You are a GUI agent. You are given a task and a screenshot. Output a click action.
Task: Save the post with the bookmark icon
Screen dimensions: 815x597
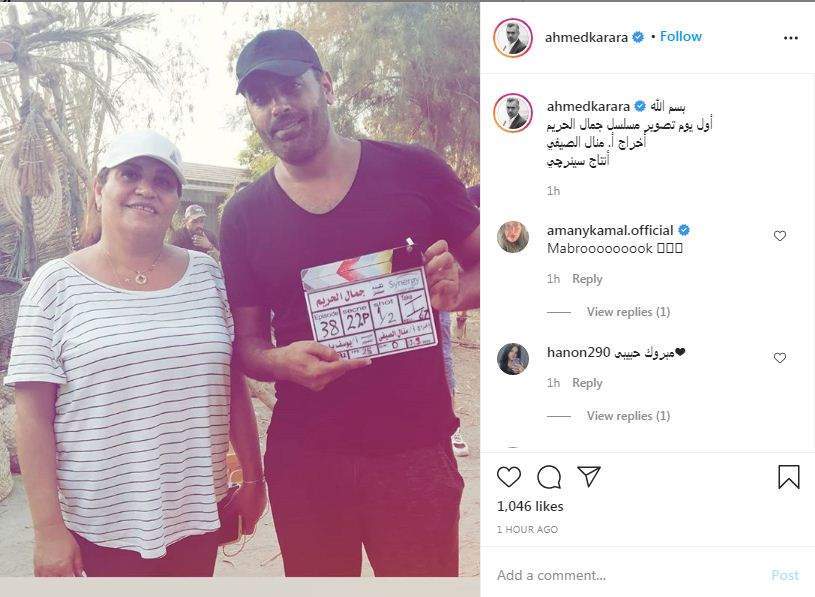[788, 476]
